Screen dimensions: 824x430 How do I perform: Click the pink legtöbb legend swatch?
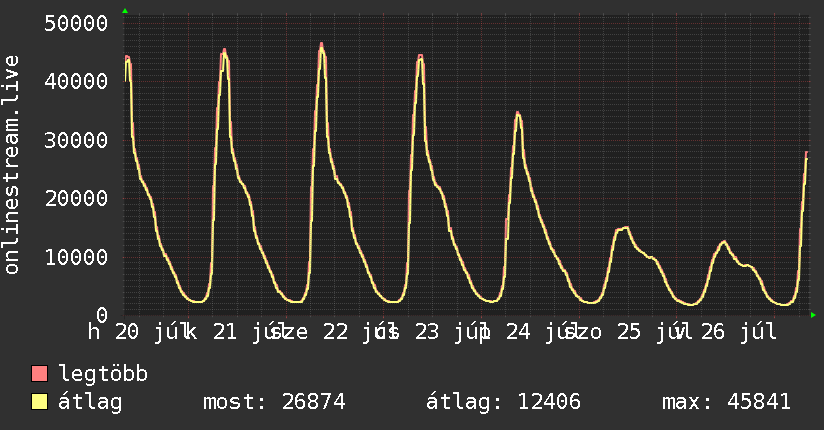[x=39, y=373]
